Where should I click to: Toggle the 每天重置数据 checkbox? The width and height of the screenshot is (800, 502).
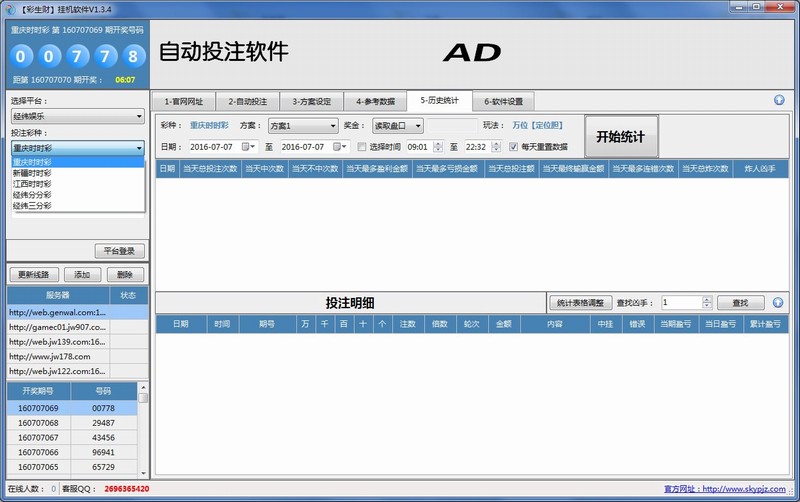(513, 147)
